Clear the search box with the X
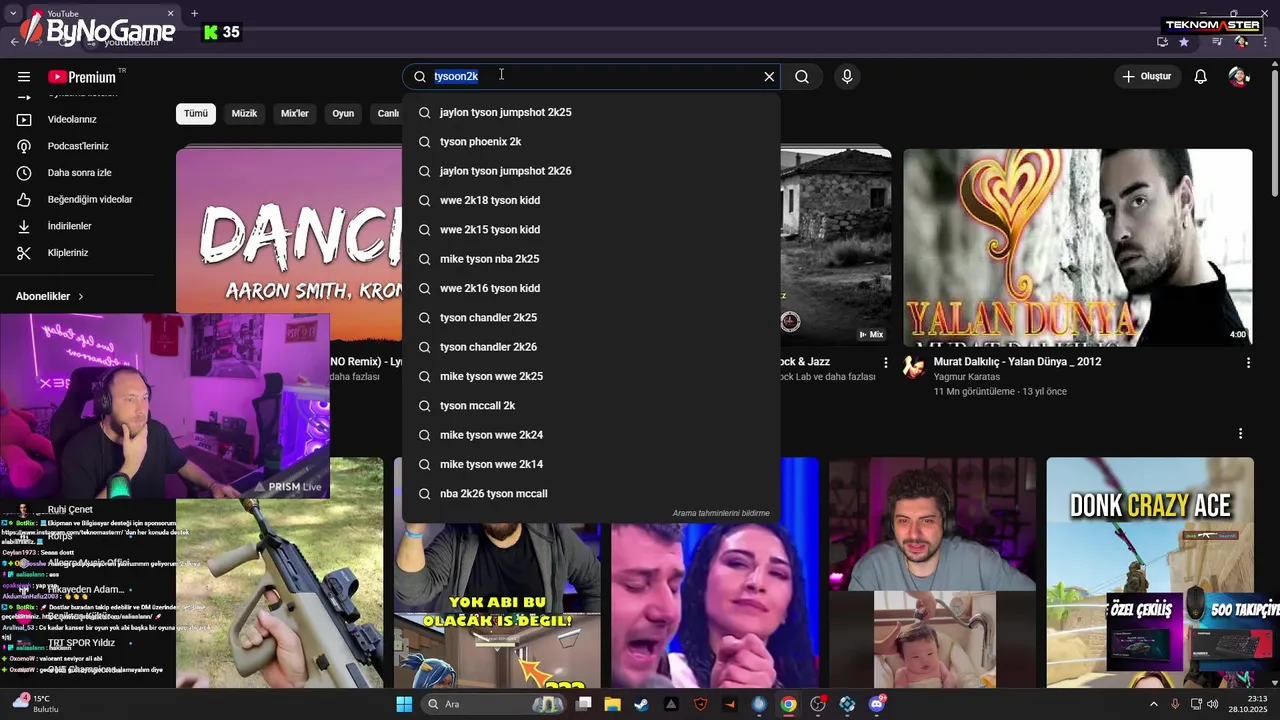Viewport: 1280px width, 720px height. pyautogui.click(x=769, y=77)
